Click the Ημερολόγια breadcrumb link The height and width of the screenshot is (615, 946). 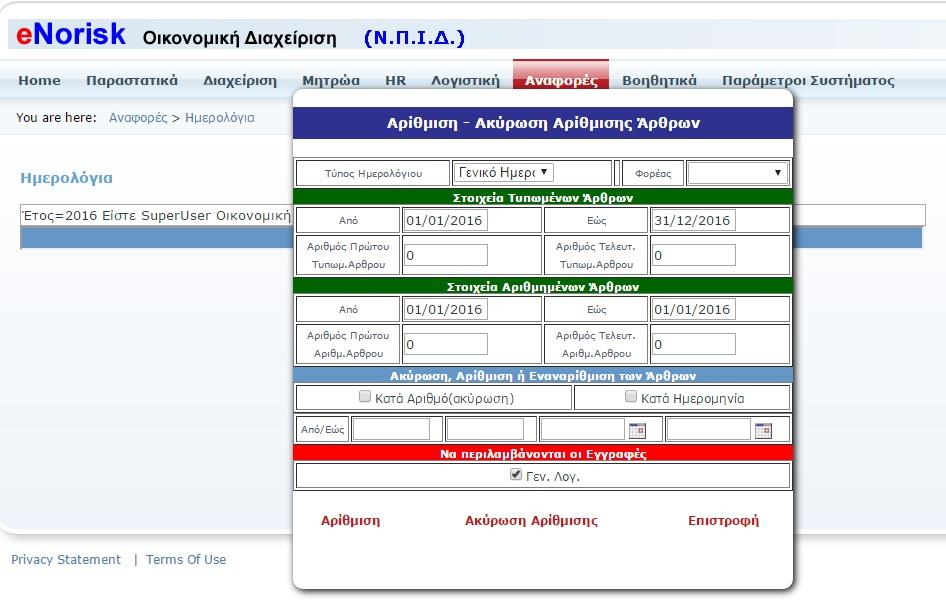pyautogui.click(x=220, y=118)
